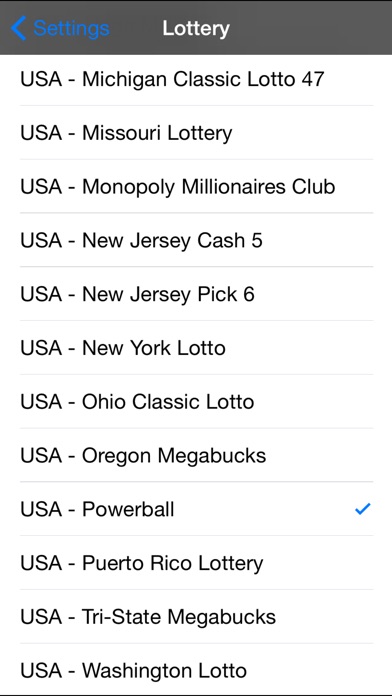Pick USA - New Jersey Cash 5
Viewport: 392px width, 696px height.
point(196,240)
